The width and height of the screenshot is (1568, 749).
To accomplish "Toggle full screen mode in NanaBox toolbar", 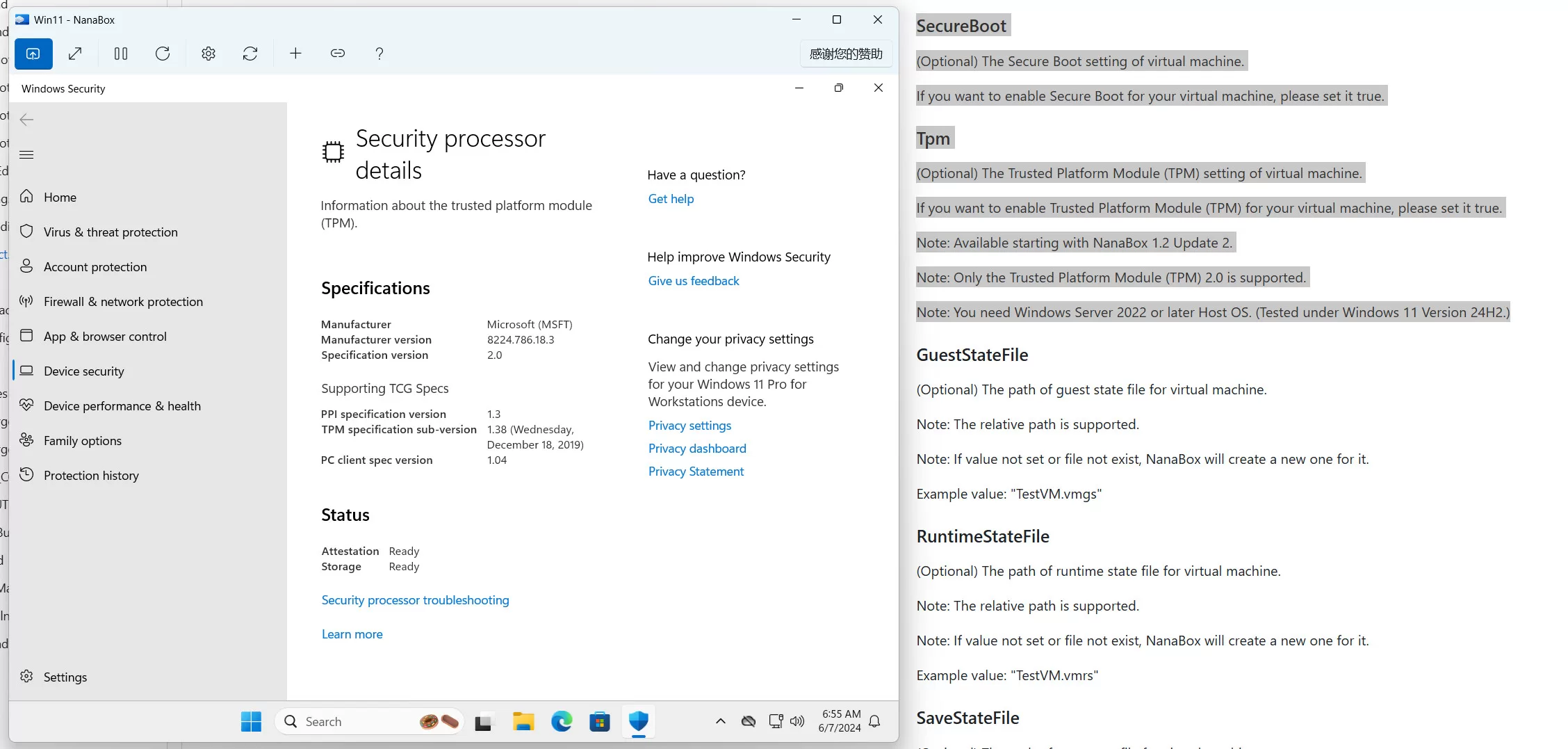I will tap(76, 54).
